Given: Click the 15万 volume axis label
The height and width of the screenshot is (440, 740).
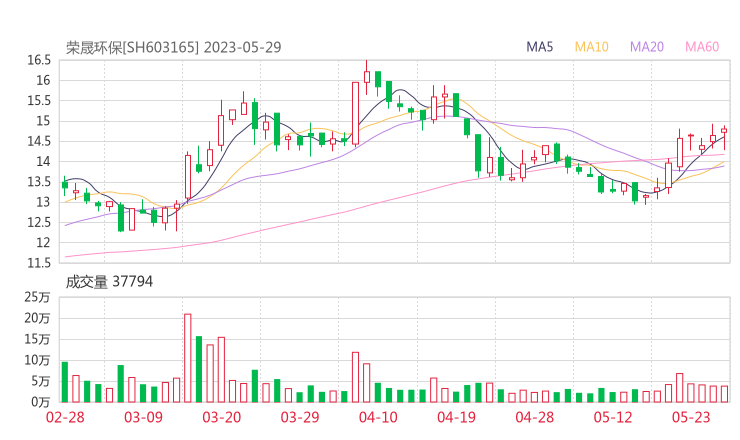Looking at the screenshot, I should (37, 339).
